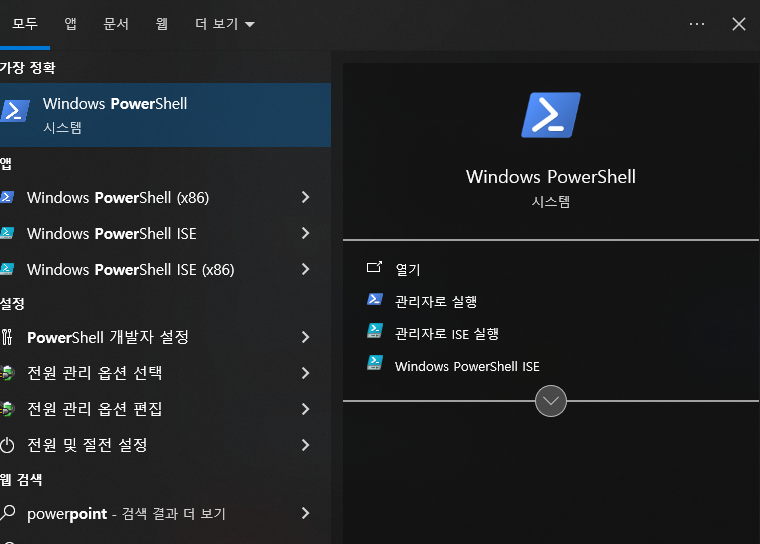
Task: Select the Windows PowerShell ISE result text
Action: pos(111,233)
